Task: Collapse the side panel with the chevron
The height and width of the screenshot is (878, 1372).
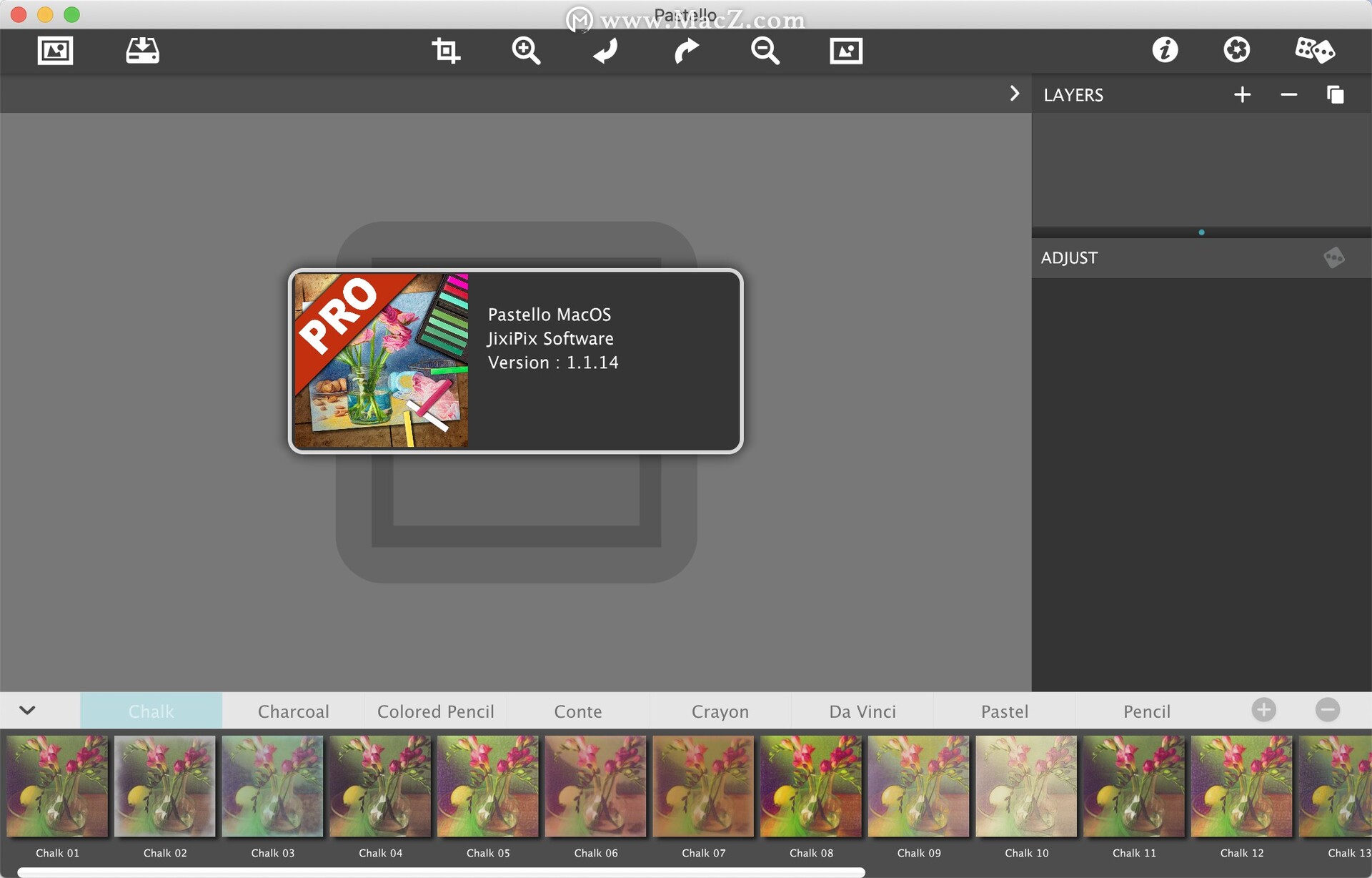Action: 1014,94
